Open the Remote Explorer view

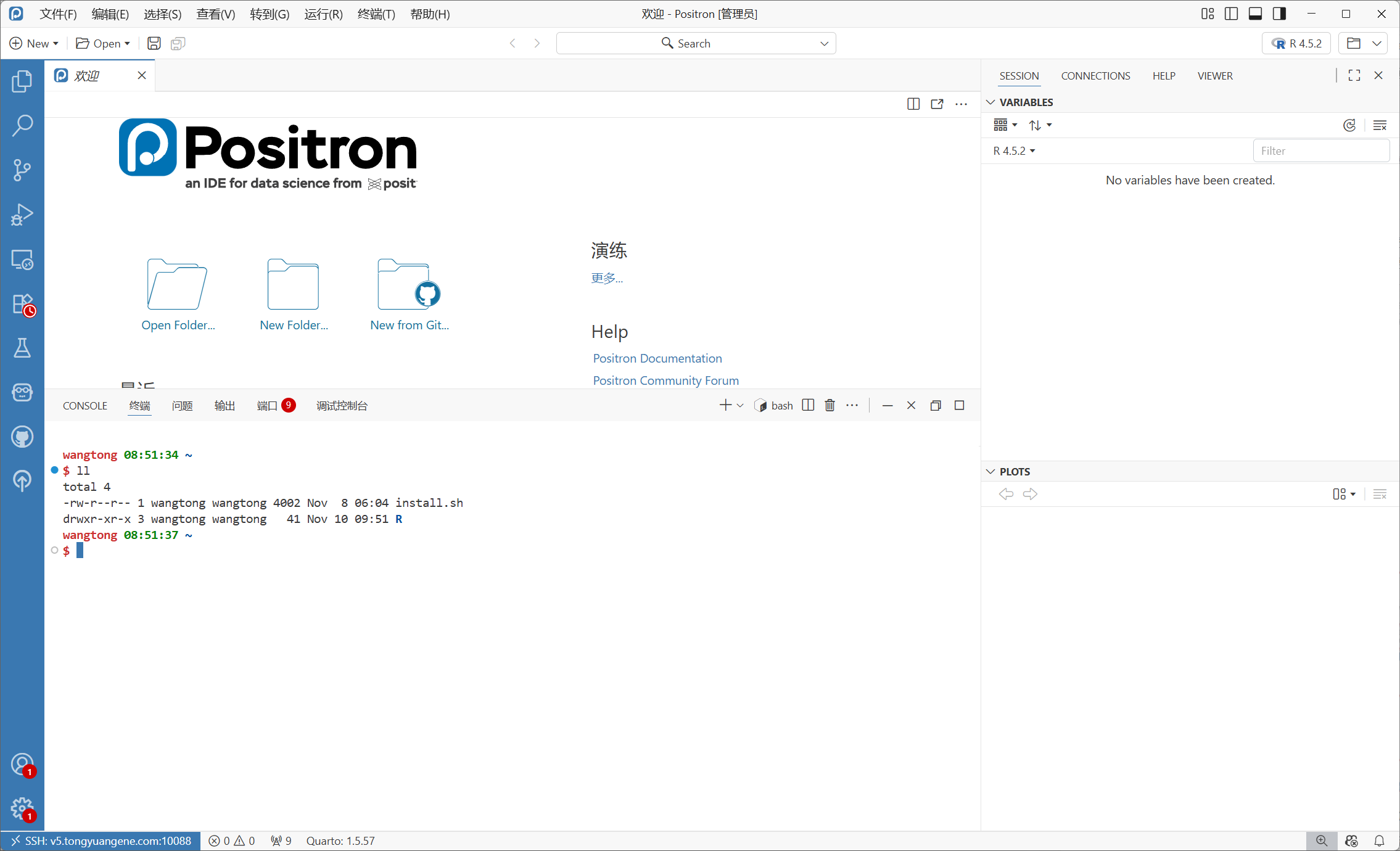pos(22,259)
